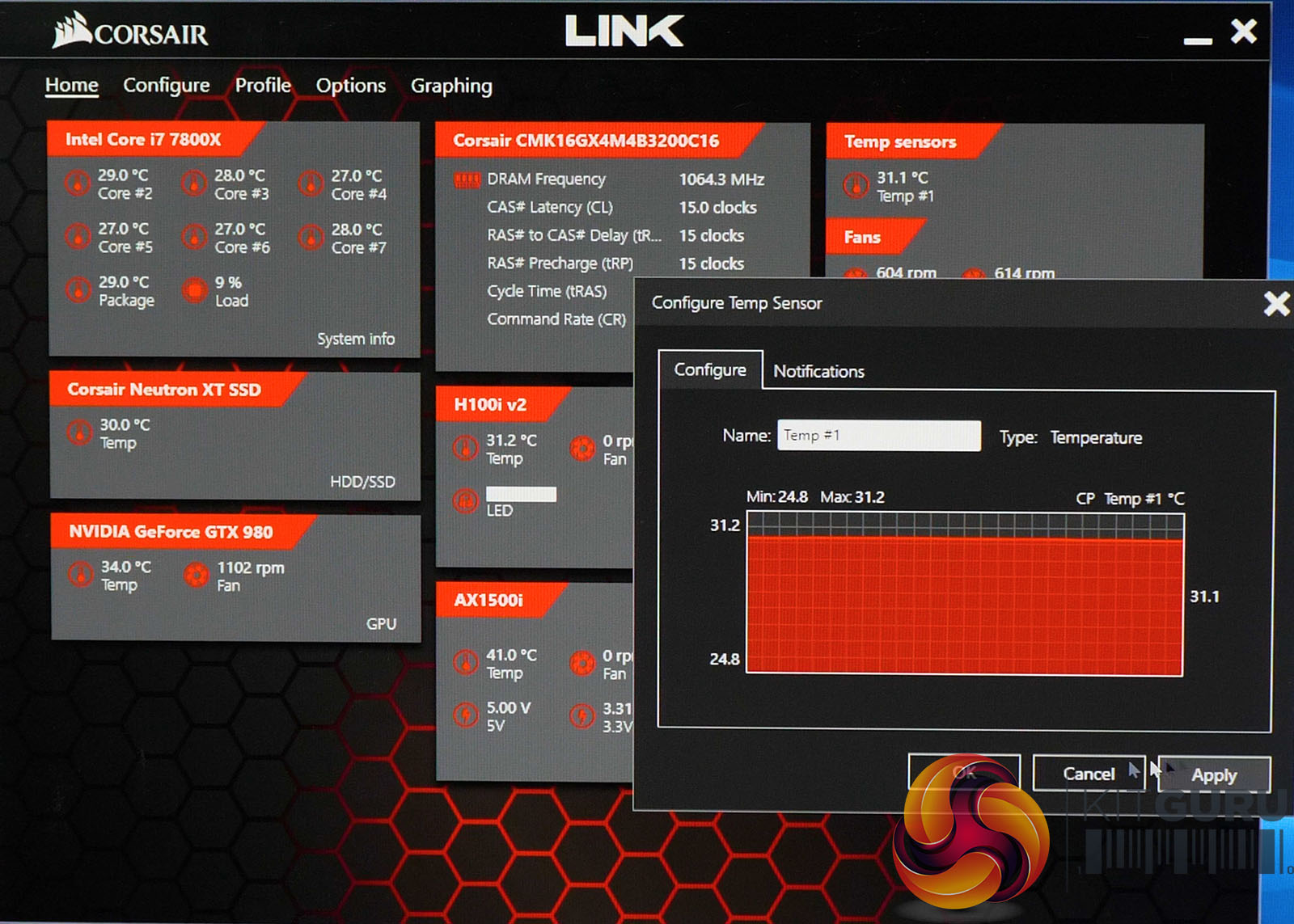Screen dimensions: 1294x924
Task: Click the 31.1 °C Temp #1 reading
Action: 903,177
